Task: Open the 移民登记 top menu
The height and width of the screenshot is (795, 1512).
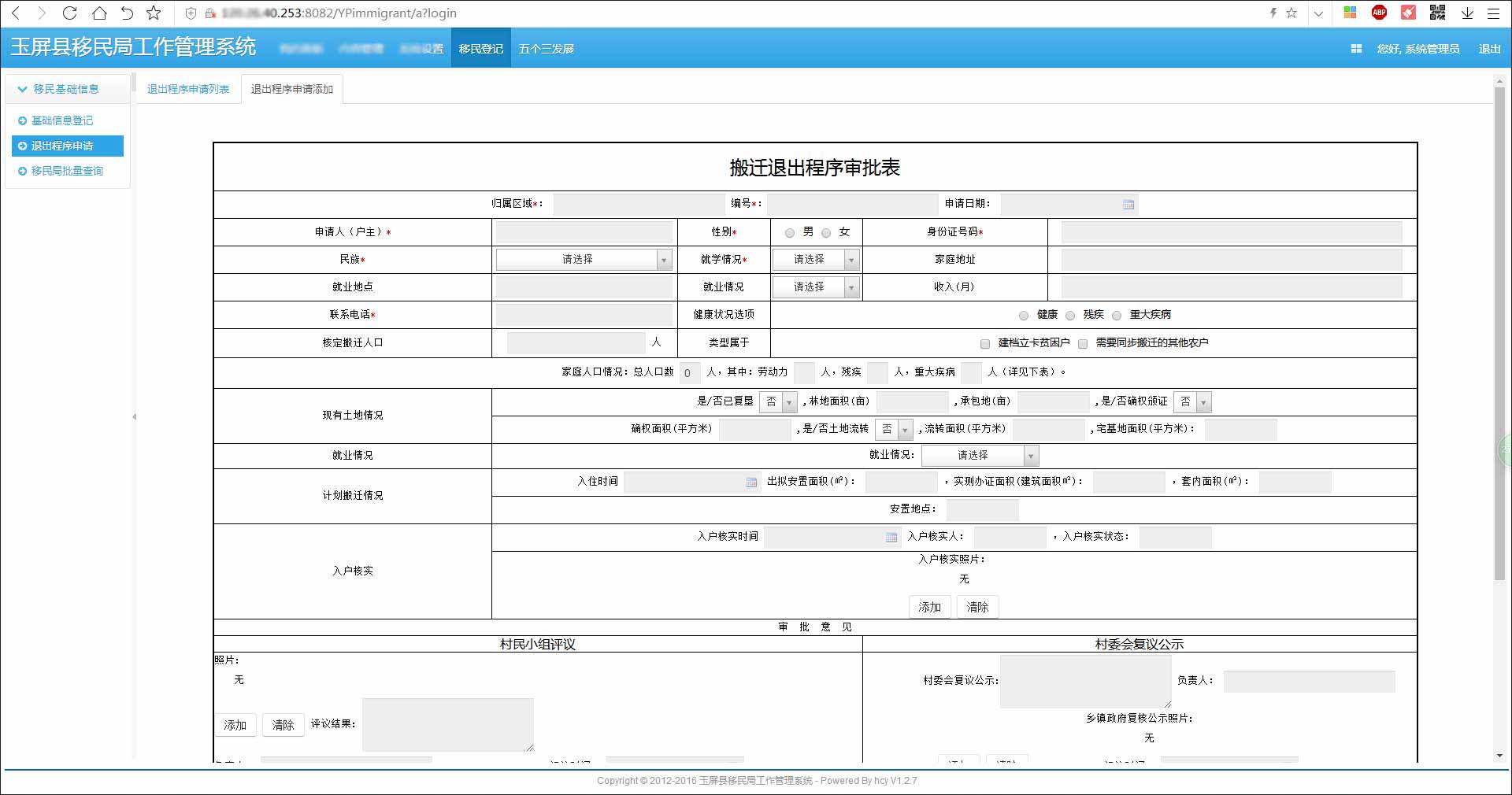Action: tap(481, 49)
